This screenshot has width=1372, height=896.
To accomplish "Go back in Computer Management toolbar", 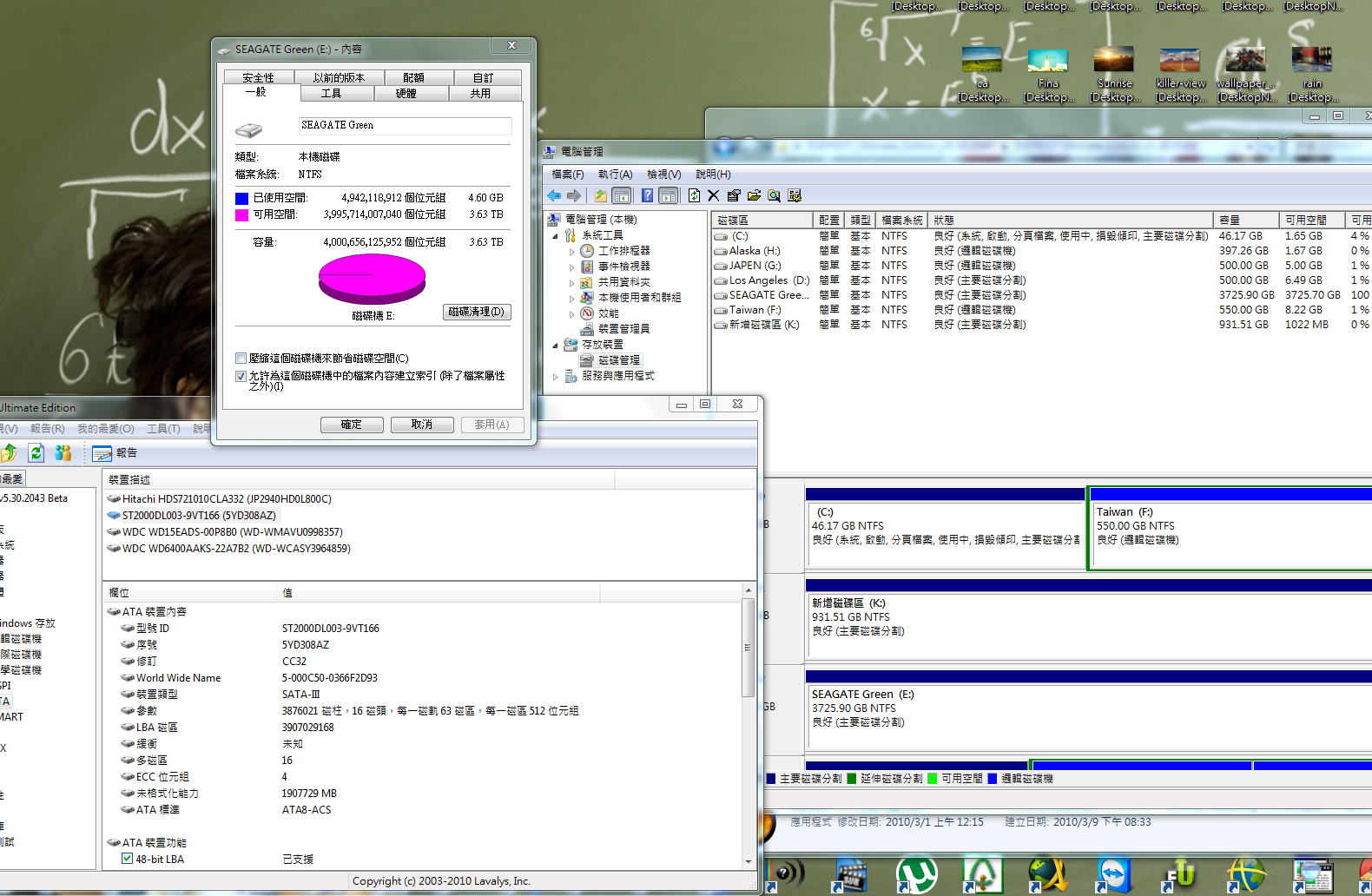I will [x=553, y=196].
